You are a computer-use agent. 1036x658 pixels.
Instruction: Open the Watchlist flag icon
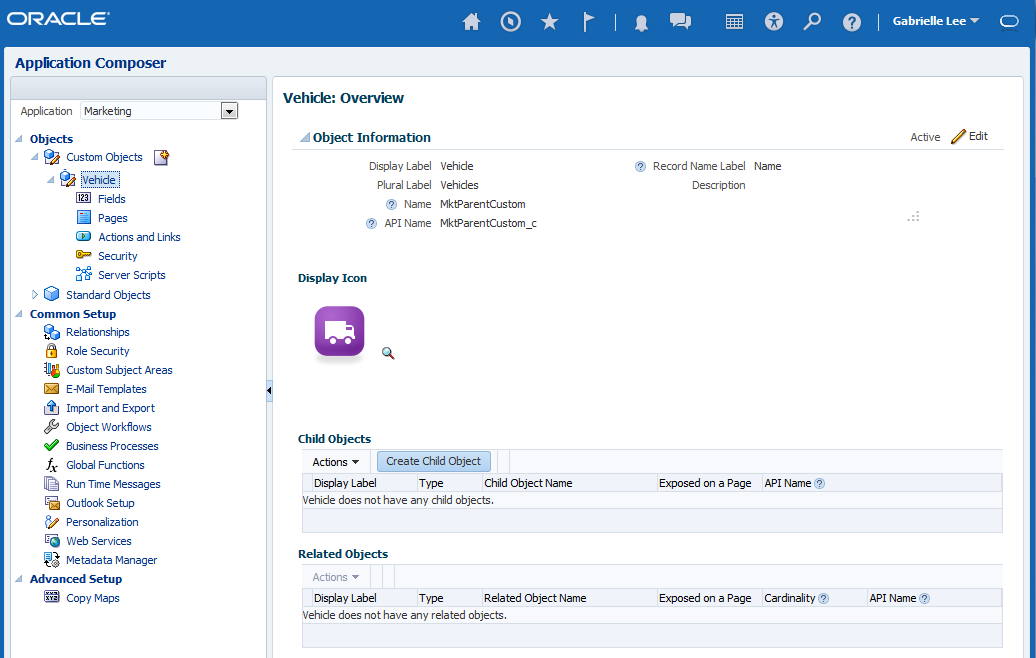[x=588, y=22]
